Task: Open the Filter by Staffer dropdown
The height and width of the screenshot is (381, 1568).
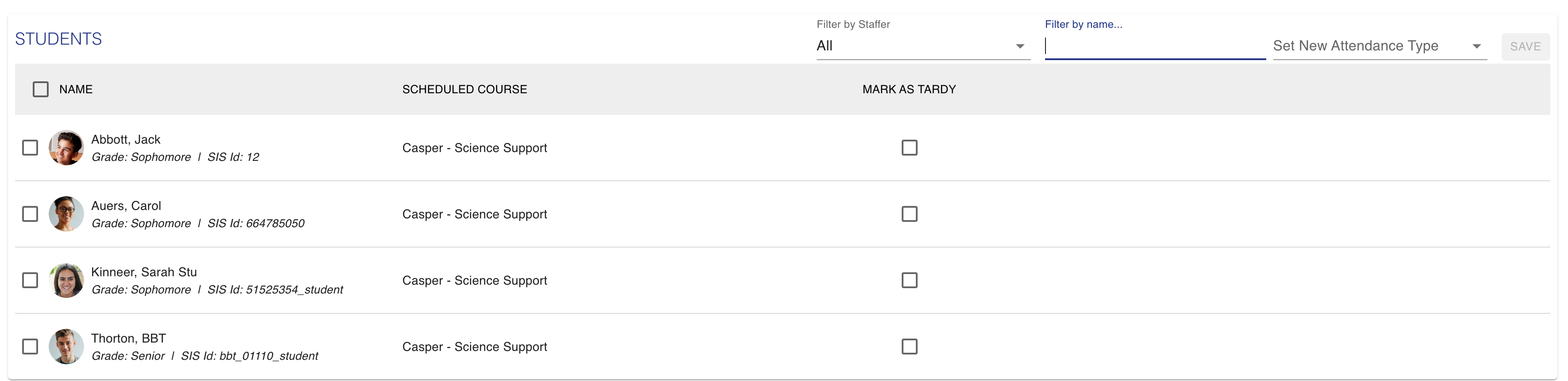Action: click(923, 46)
